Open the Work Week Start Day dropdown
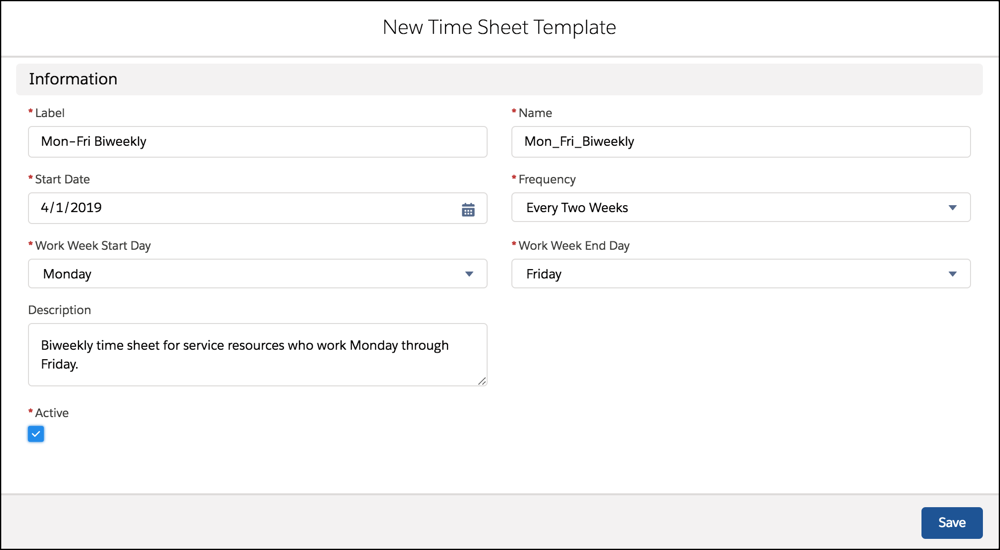Image resolution: width=1000 pixels, height=550 pixels. tap(258, 274)
